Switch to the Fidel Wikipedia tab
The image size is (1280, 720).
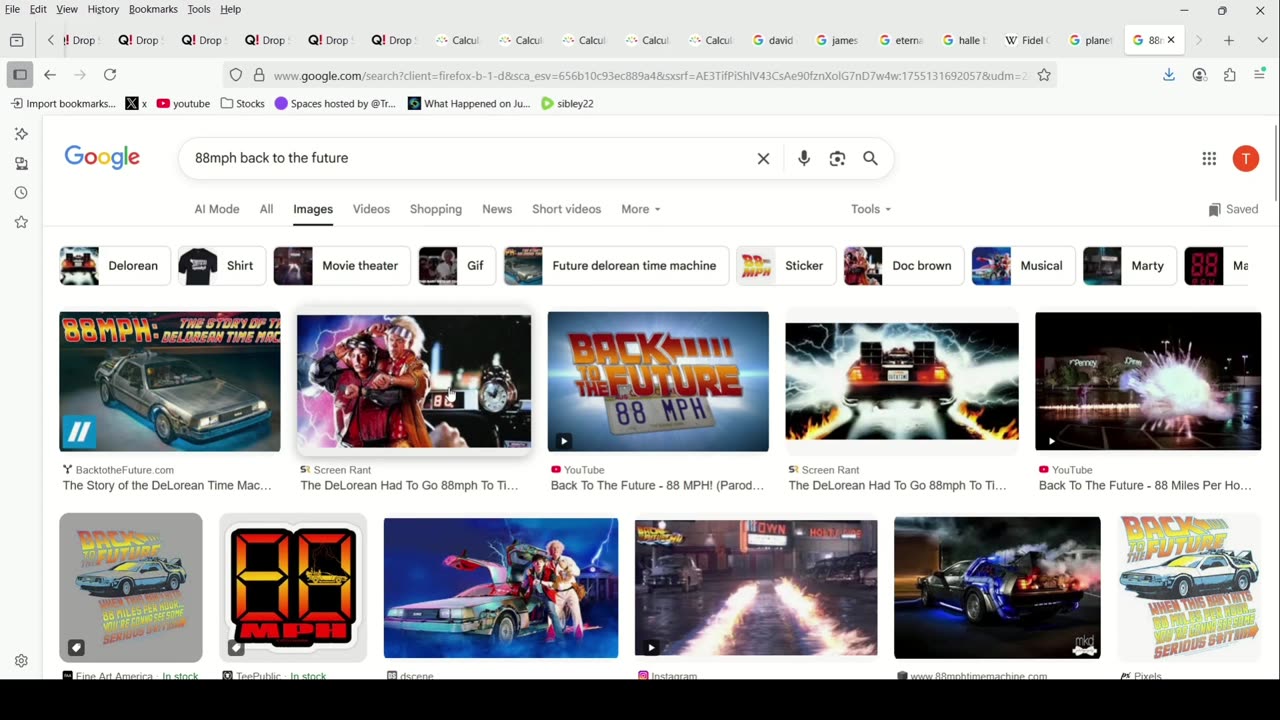pos(1027,40)
